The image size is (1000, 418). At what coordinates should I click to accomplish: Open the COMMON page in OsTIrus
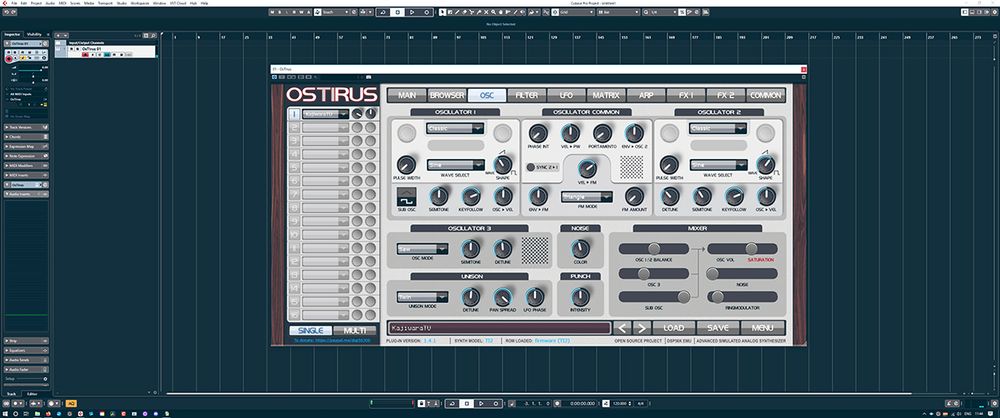click(x=766, y=95)
